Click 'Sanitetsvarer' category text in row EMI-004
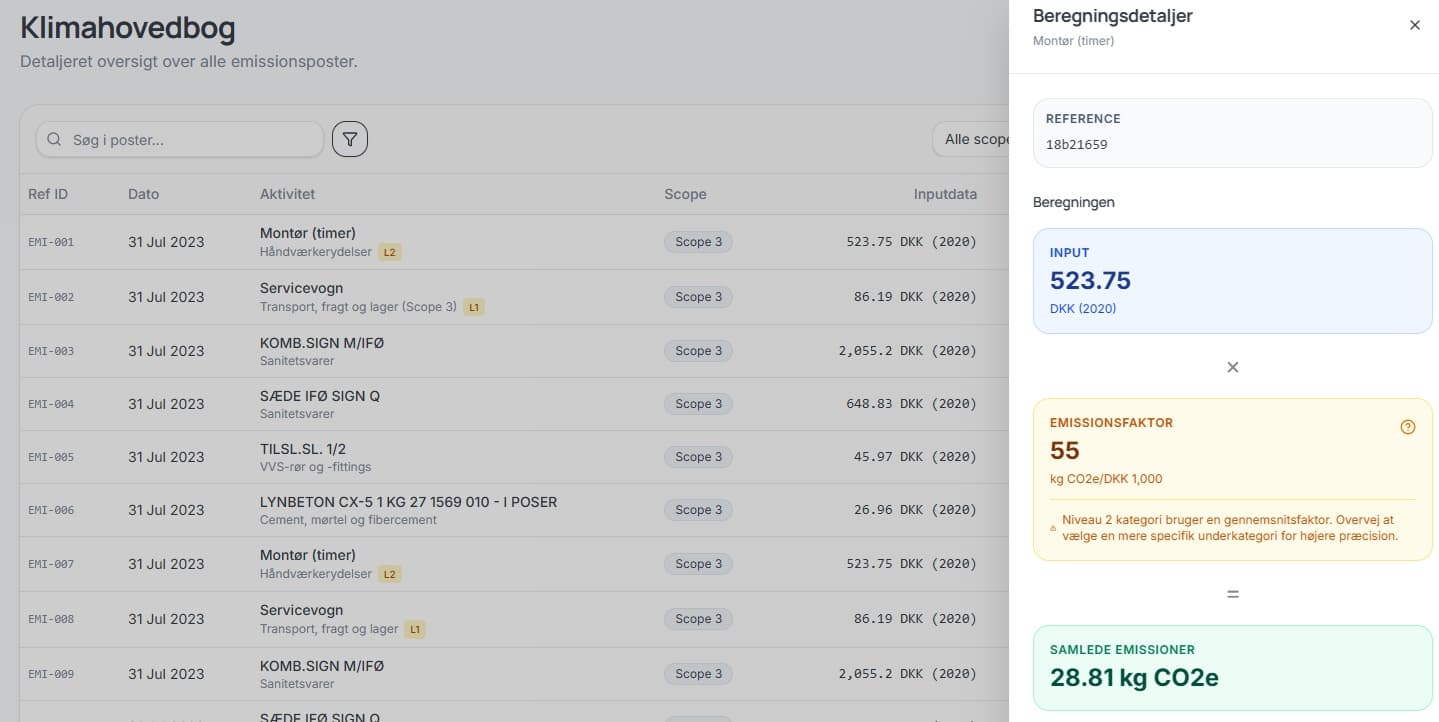The width and height of the screenshot is (1439, 722). 297,414
